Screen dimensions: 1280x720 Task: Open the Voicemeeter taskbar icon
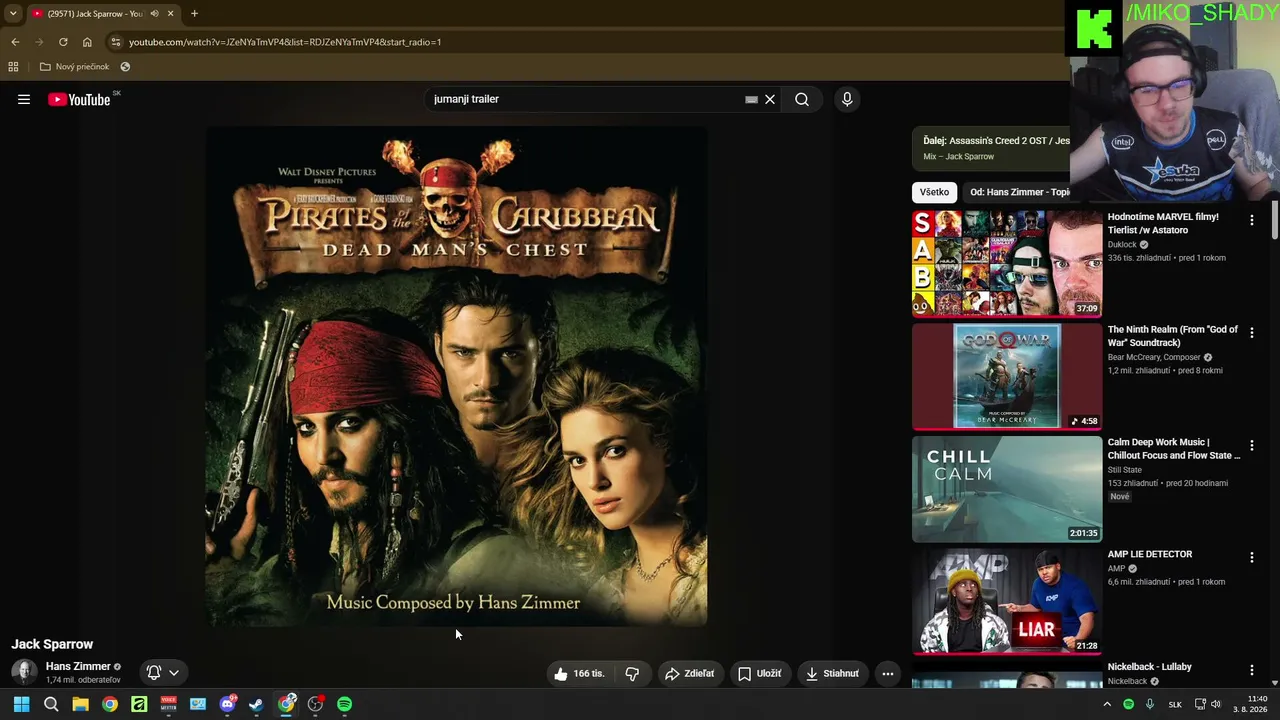[x=168, y=704]
